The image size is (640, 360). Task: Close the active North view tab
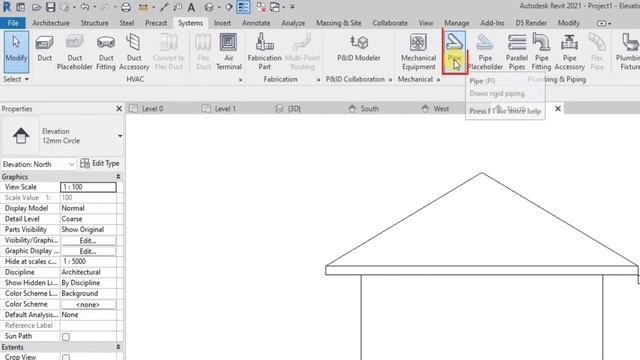(558, 109)
